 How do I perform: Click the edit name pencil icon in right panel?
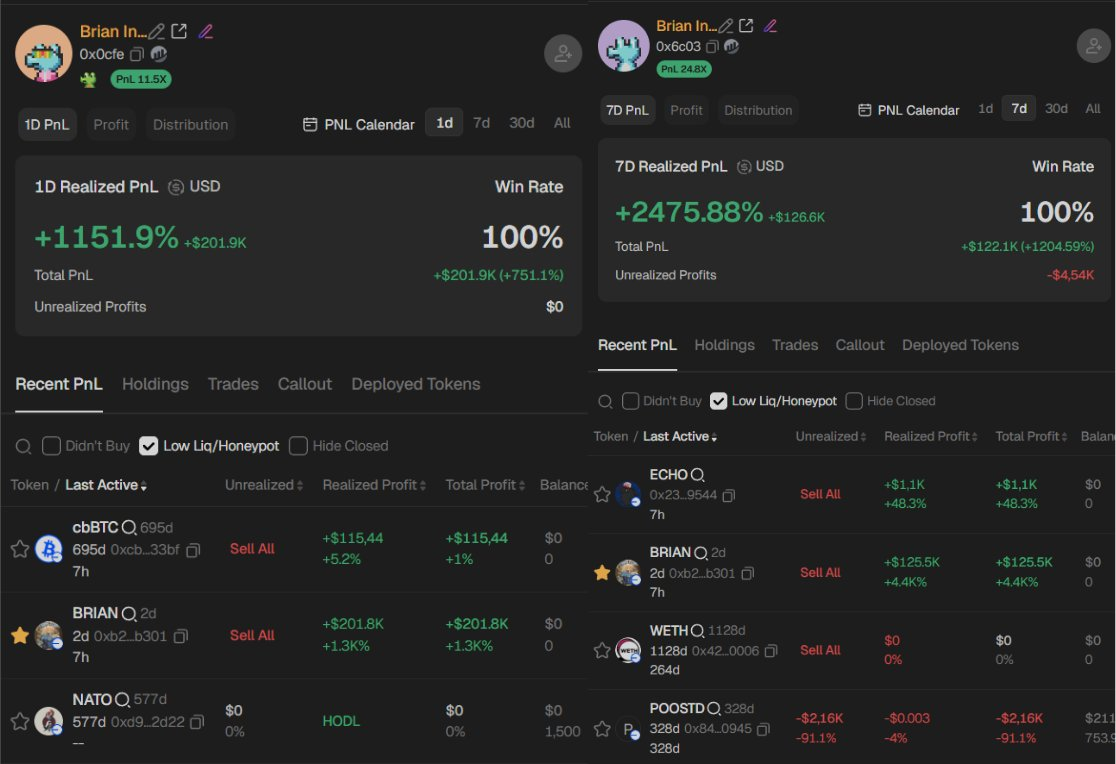(x=725, y=26)
